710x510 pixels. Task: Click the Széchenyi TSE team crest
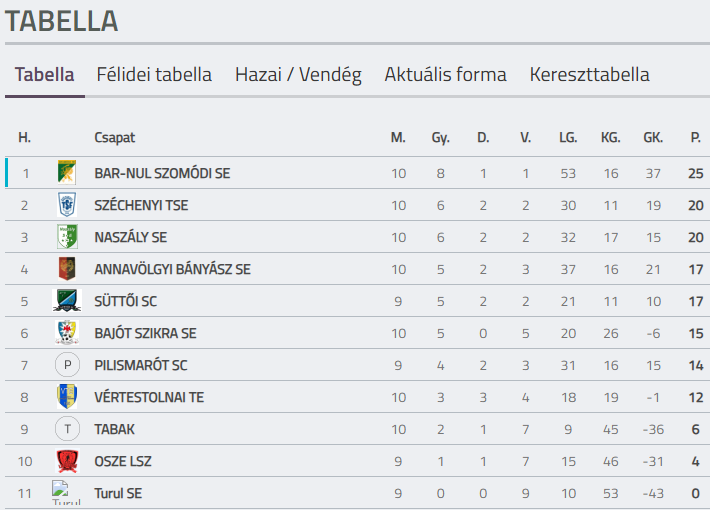coord(67,204)
